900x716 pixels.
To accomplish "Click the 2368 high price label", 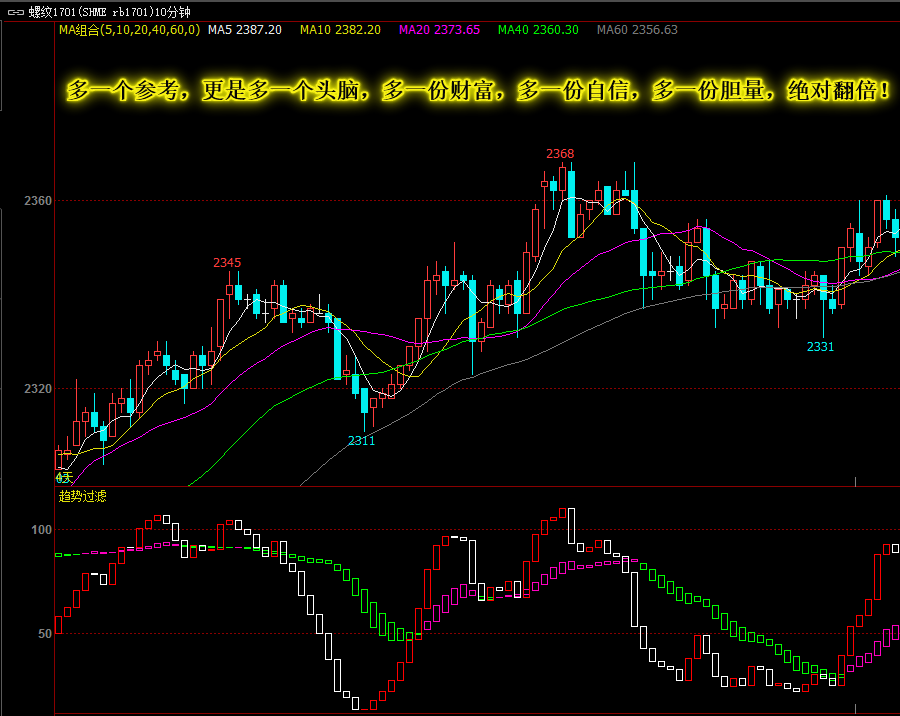I will [x=560, y=154].
